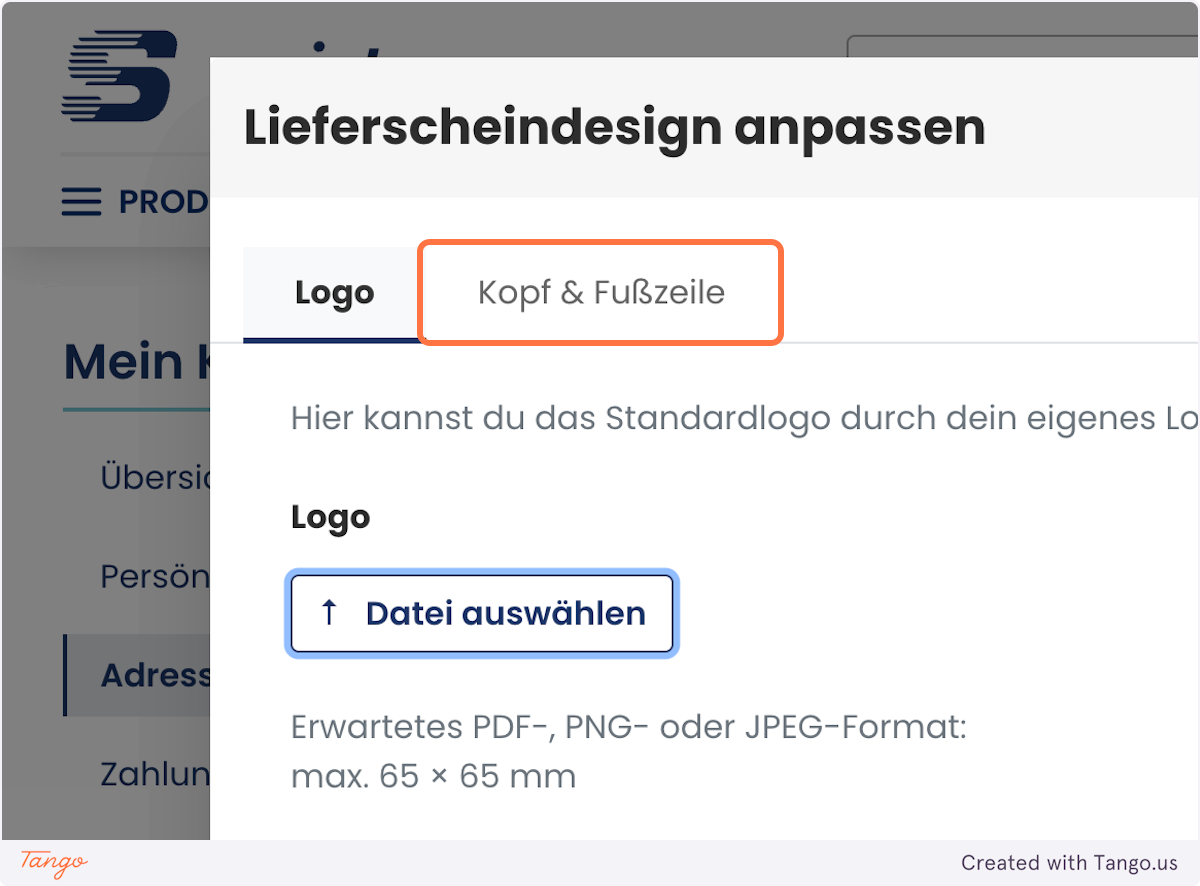The width and height of the screenshot is (1200, 886).
Task: Click the bold Logo label above upload button
Action: point(331,518)
